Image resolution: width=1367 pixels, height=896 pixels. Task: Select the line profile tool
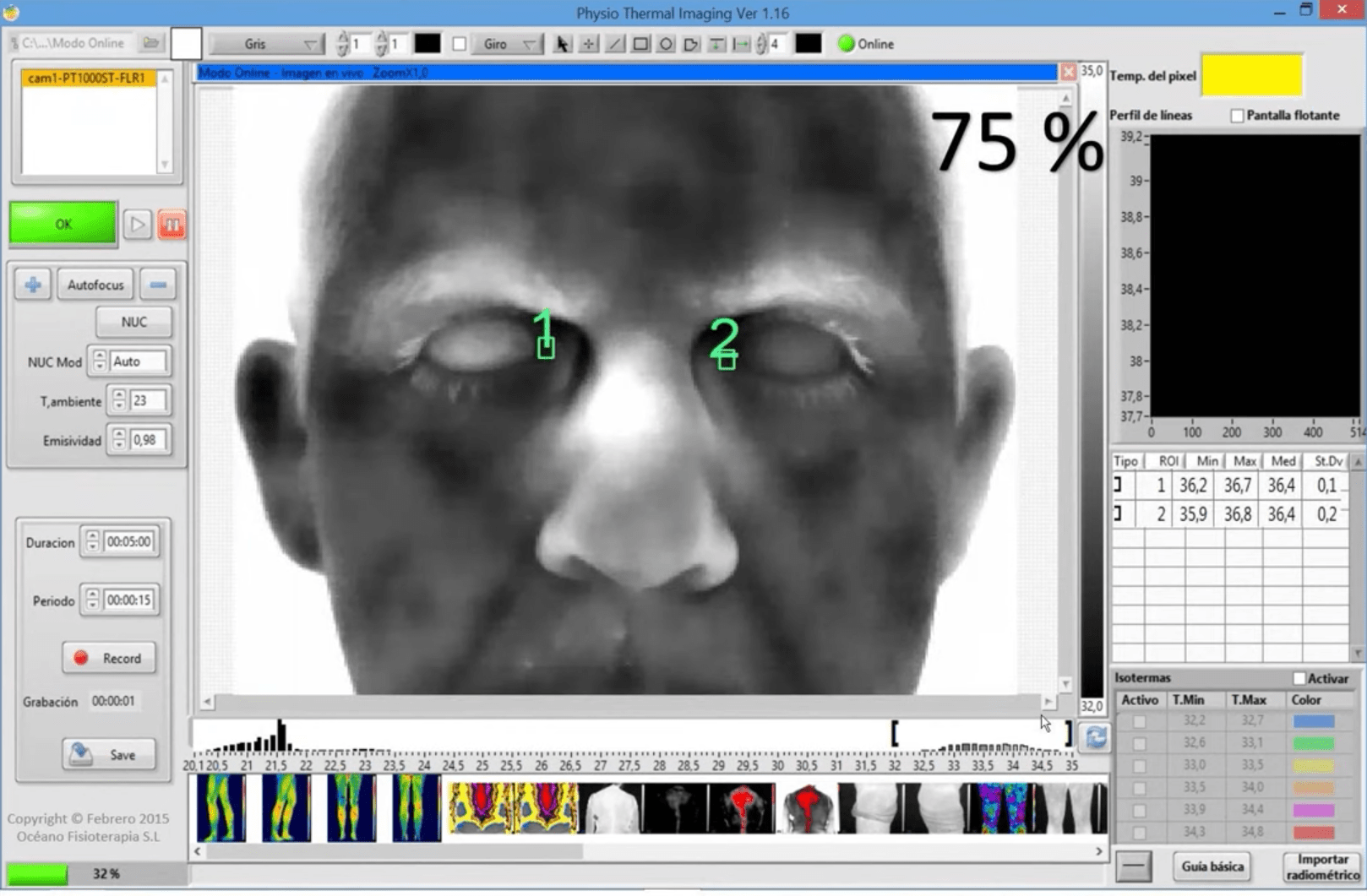pos(615,44)
